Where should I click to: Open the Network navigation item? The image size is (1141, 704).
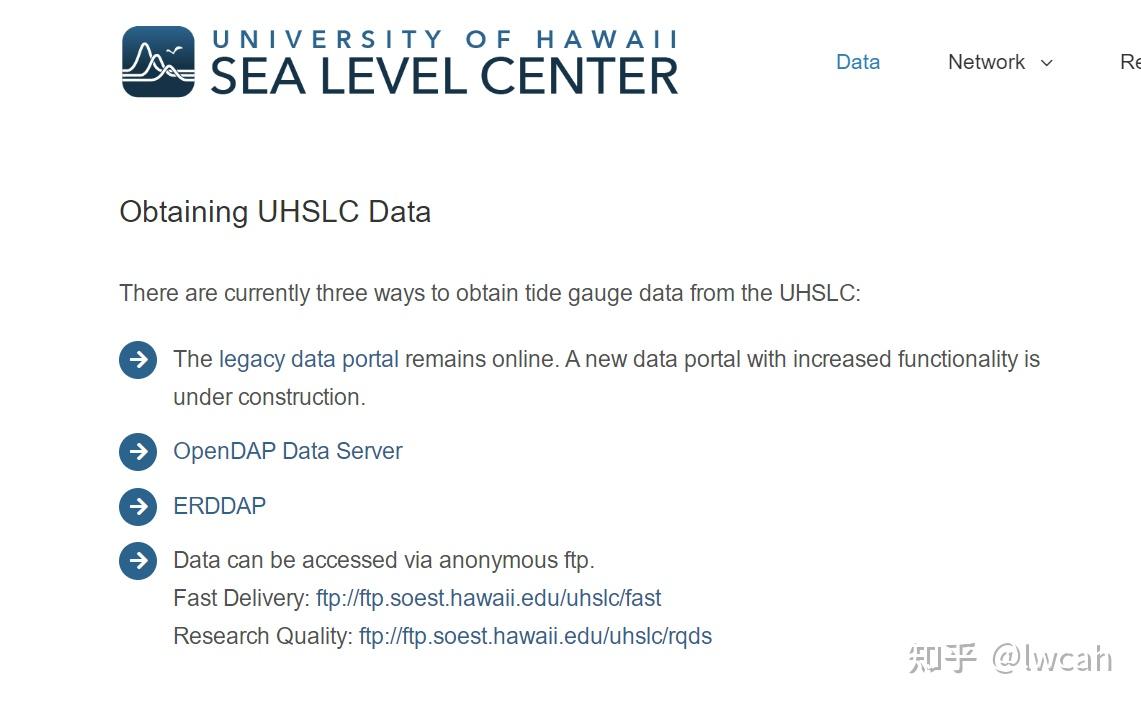tap(986, 62)
